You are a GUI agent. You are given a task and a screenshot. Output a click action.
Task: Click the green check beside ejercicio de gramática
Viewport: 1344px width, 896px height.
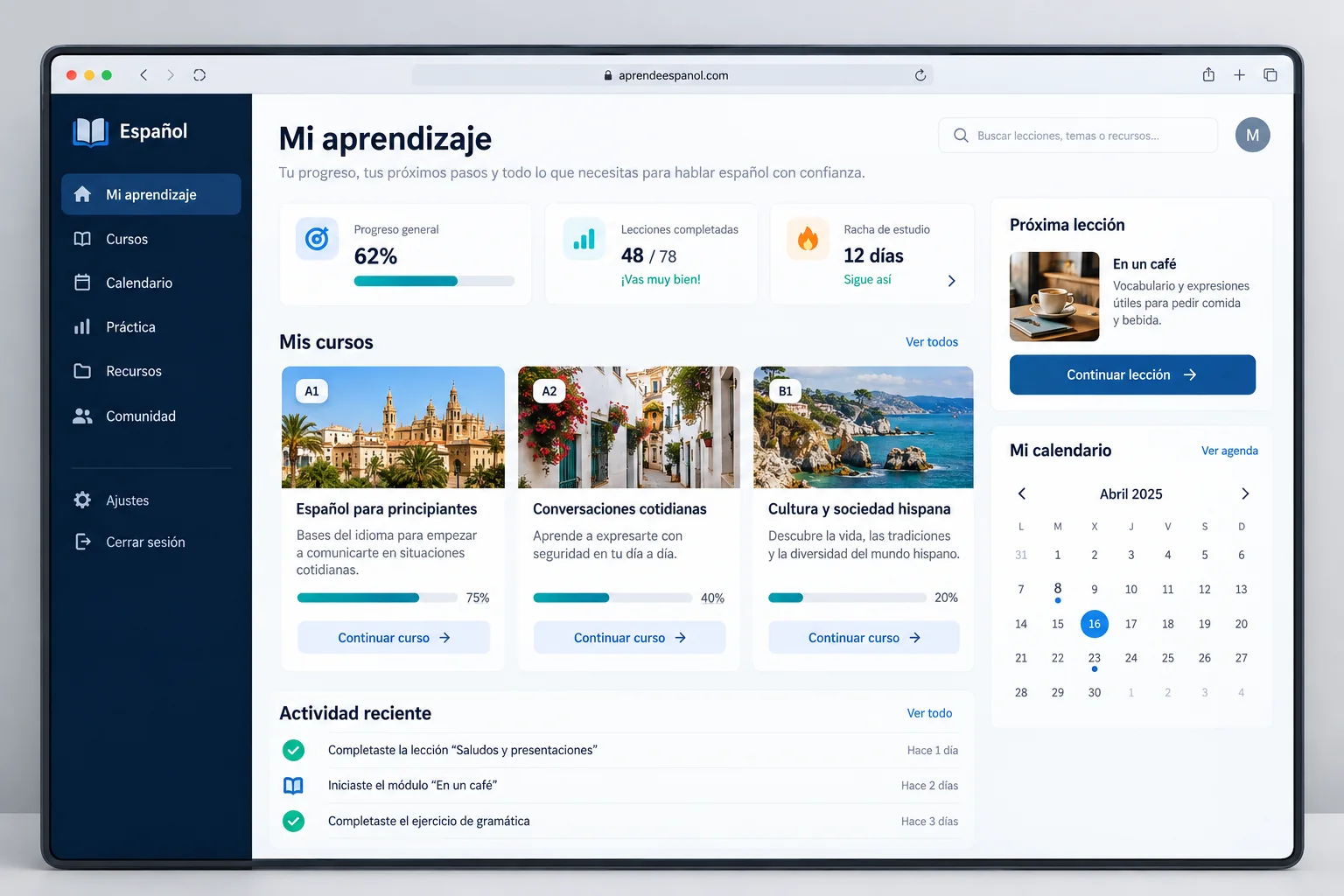pos(294,821)
